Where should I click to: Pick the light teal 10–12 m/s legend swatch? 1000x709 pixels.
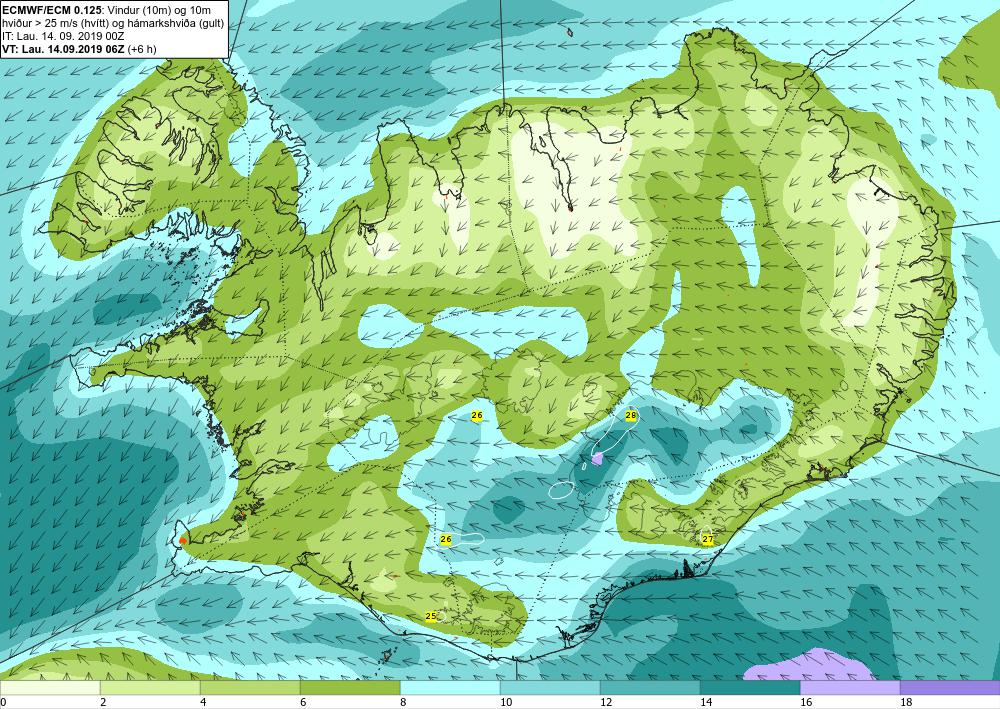550,688
